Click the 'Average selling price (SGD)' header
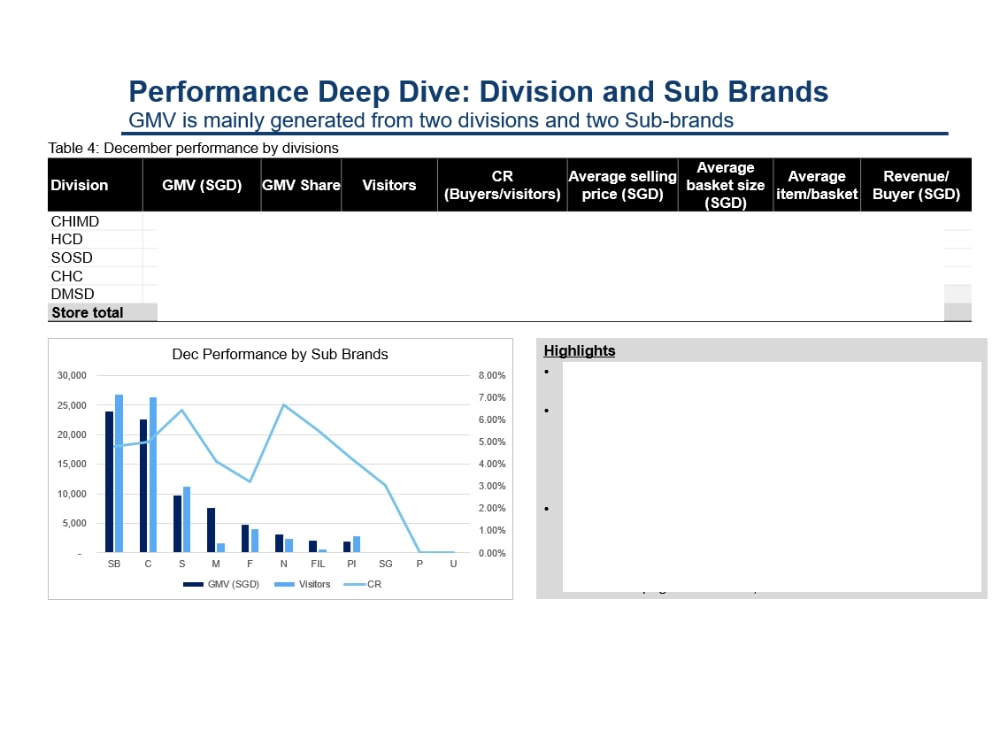This screenshot has height=750, width=1000. [x=622, y=185]
